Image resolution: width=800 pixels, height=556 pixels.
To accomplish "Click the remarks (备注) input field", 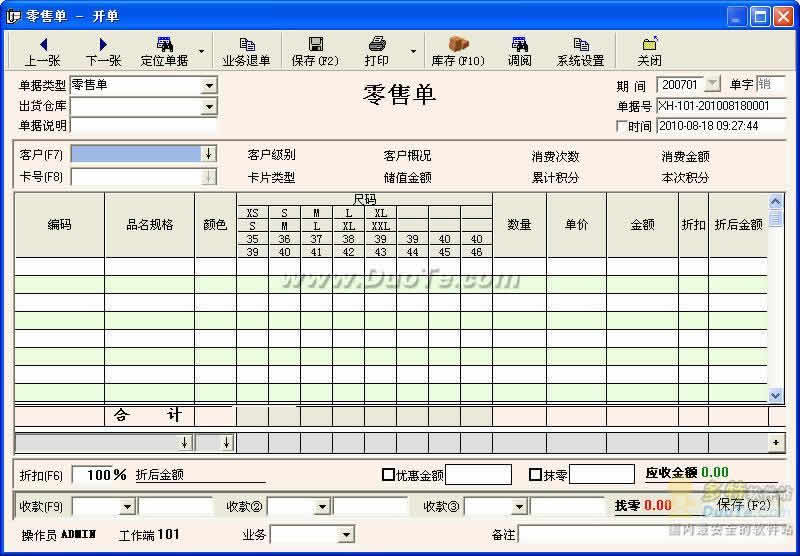I will click(x=650, y=535).
